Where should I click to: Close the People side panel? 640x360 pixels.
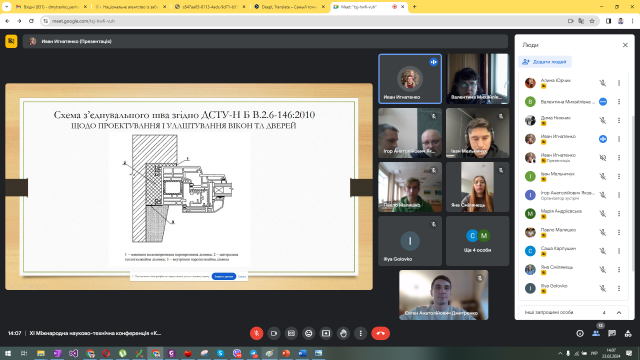coord(625,45)
